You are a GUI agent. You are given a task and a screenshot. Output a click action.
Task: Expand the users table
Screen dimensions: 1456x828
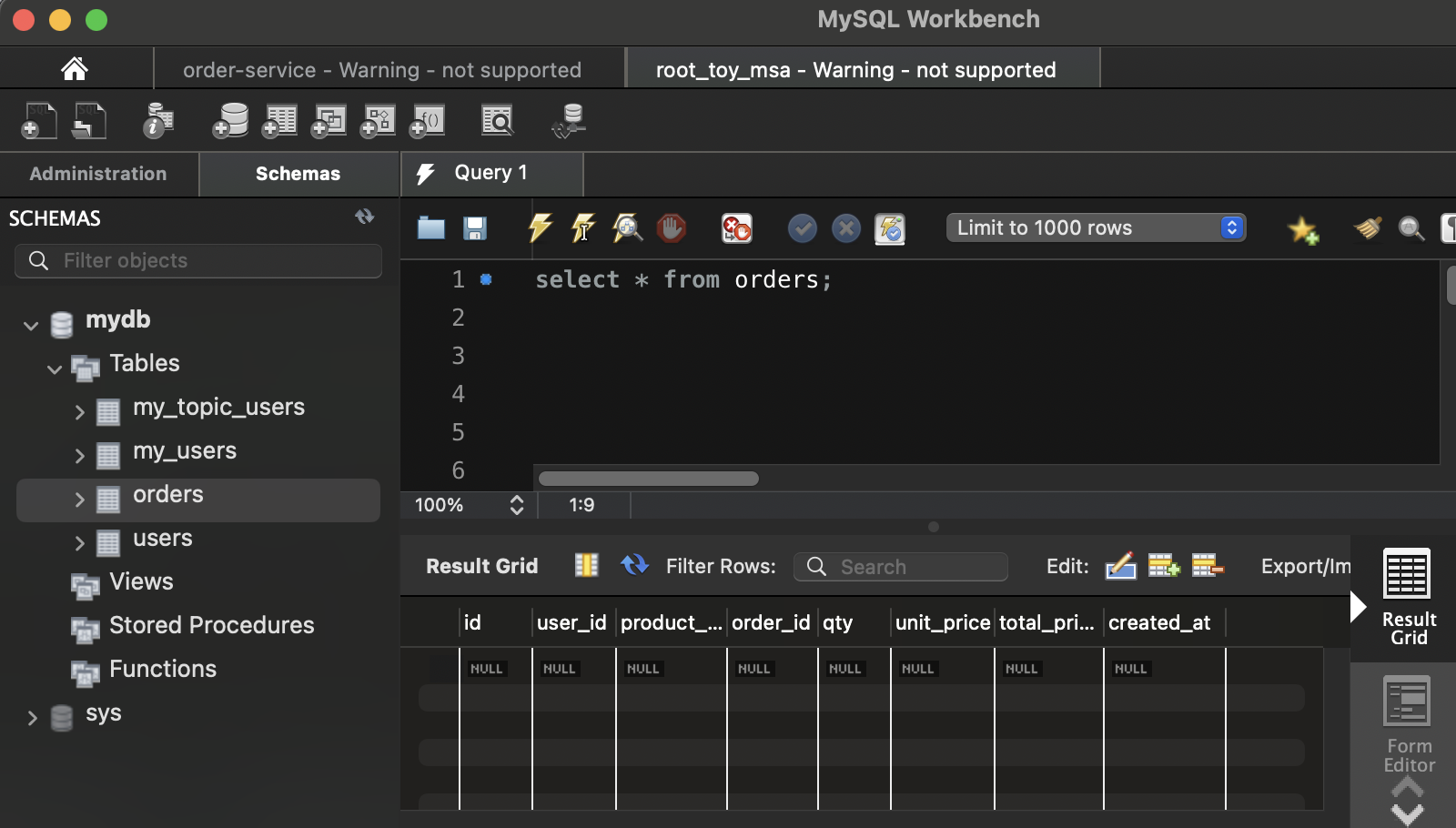[x=79, y=543]
